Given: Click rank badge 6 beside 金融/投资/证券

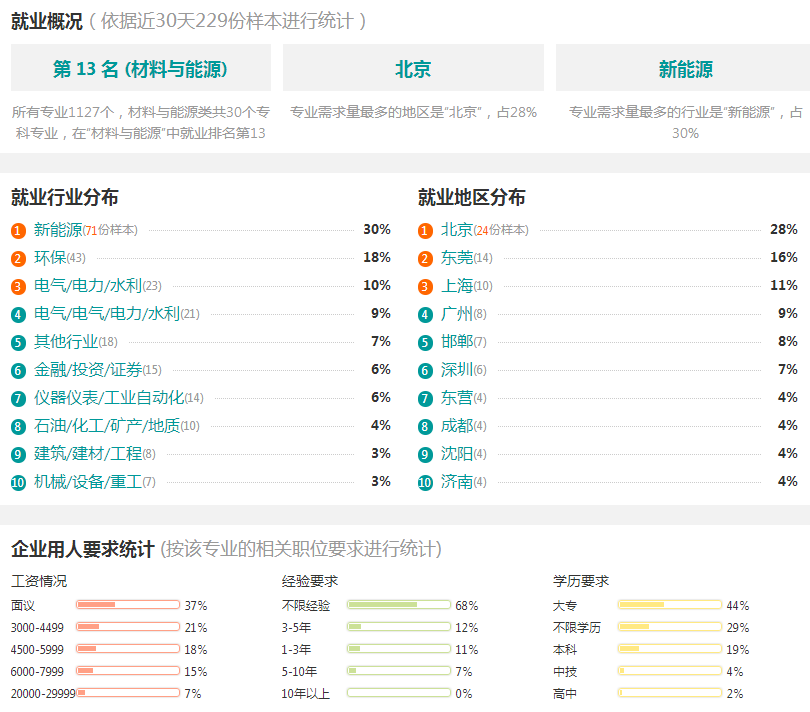Looking at the screenshot, I should coord(18,370).
